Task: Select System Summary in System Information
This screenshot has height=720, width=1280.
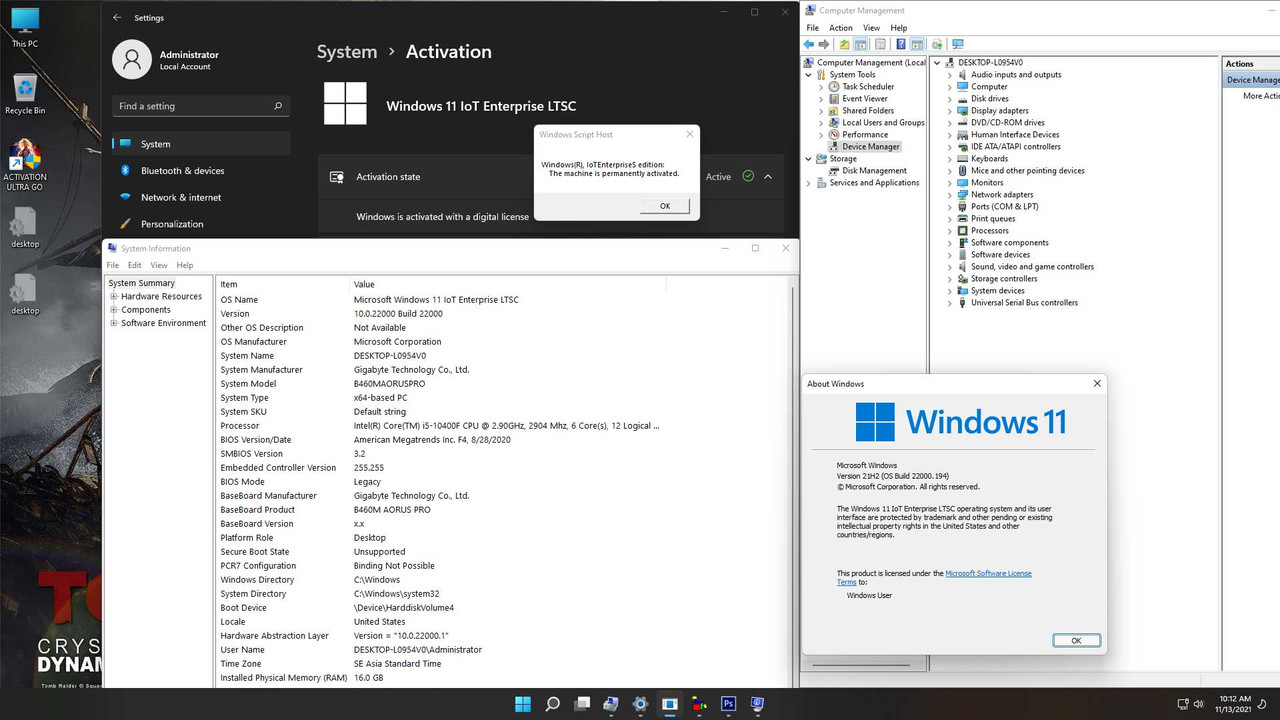Action: pos(142,283)
